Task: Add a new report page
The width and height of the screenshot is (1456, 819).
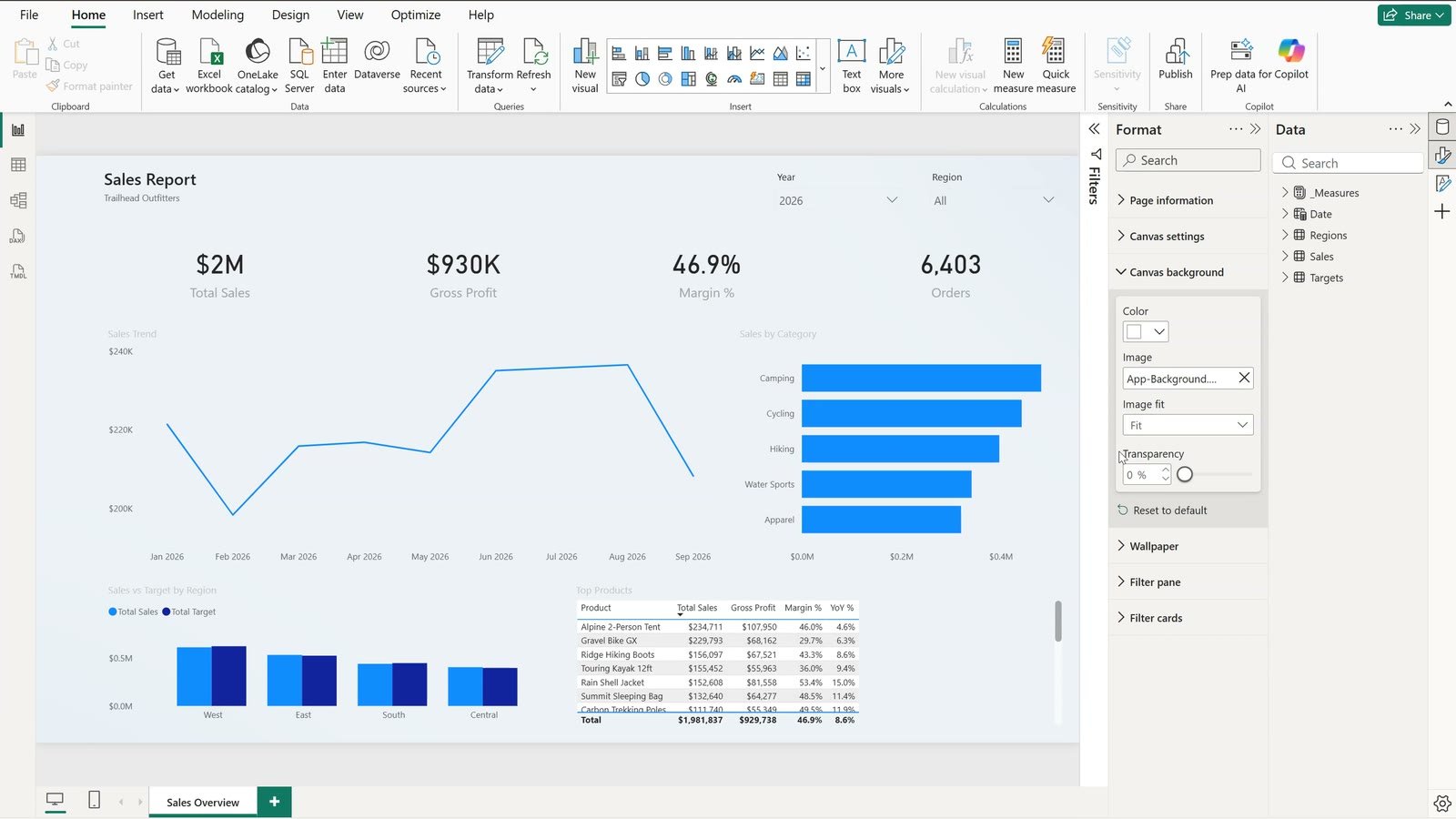Action: pyautogui.click(x=274, y=801)
